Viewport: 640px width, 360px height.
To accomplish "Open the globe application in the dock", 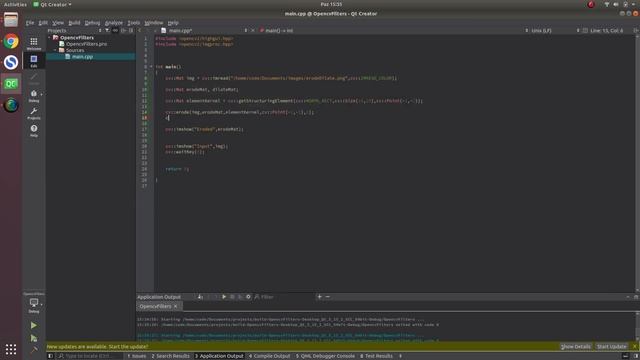I will click(11, 105).
